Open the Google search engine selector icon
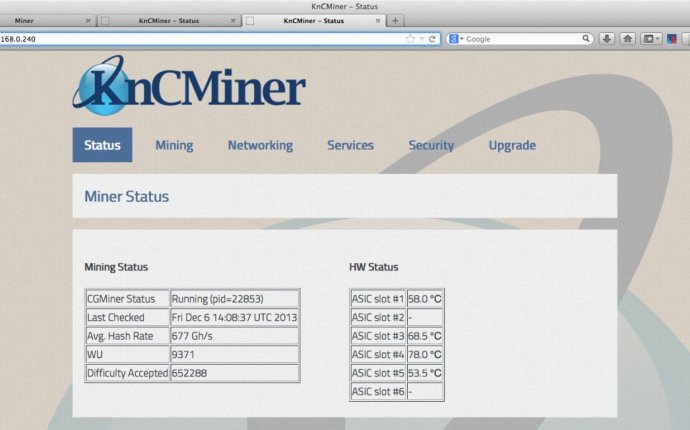The image size is (690, 430). (x=456, y=39)
